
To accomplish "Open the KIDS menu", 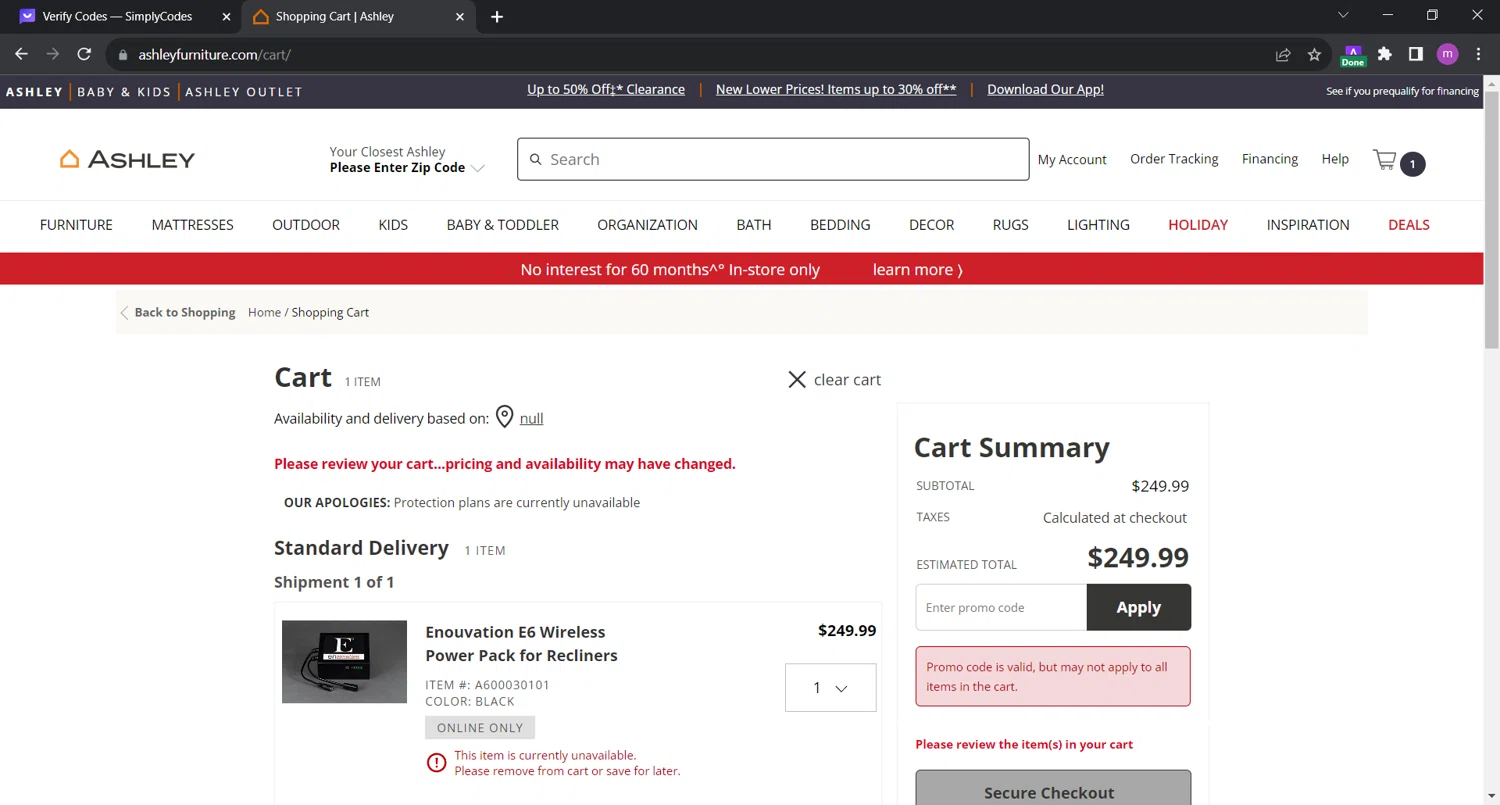I will point(393,225).
